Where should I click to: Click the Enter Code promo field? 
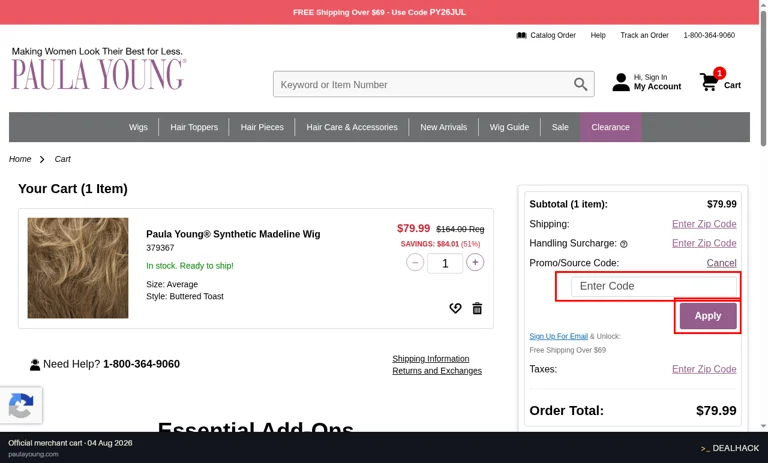654,287
